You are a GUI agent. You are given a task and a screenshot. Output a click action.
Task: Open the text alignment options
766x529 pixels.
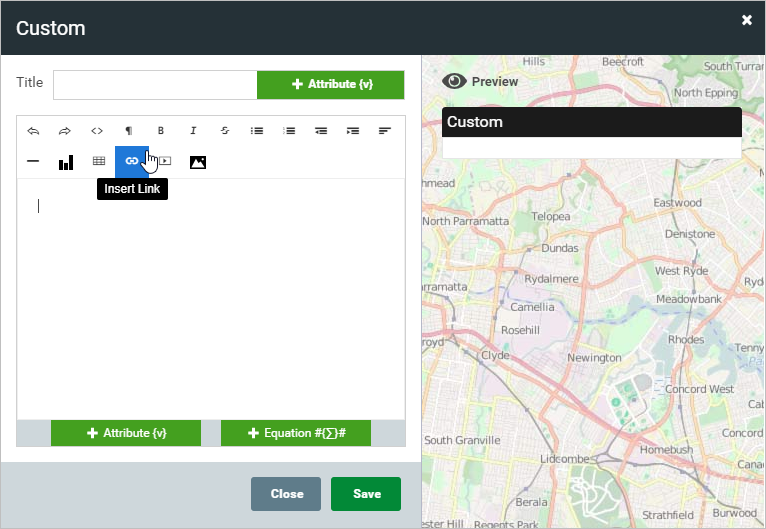pyautogui.click(x=385, y=131)
